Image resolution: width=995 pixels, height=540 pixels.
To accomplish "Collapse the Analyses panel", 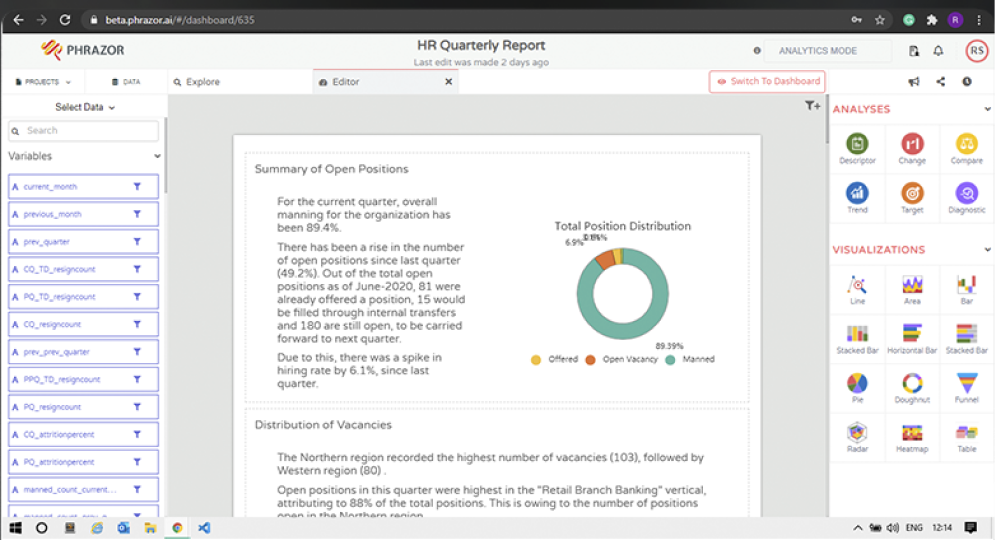I will click(x=987, y=109).
